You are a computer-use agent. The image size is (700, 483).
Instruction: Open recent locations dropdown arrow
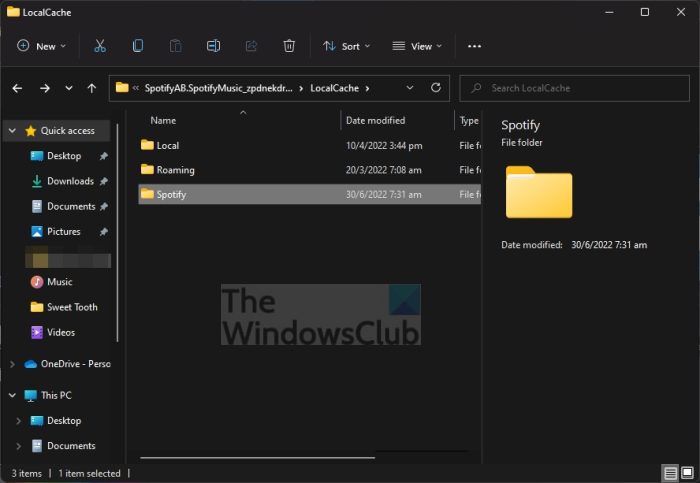coord(69,88)
